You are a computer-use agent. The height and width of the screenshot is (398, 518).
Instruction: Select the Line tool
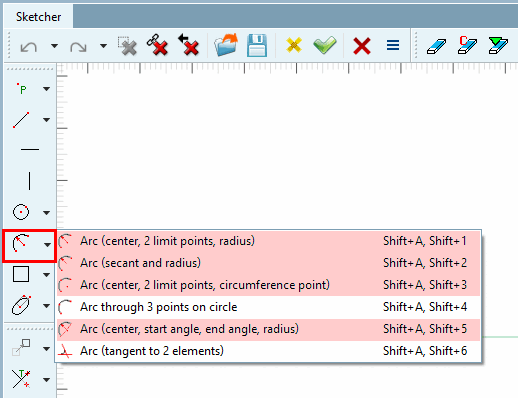tap(21, 120)
